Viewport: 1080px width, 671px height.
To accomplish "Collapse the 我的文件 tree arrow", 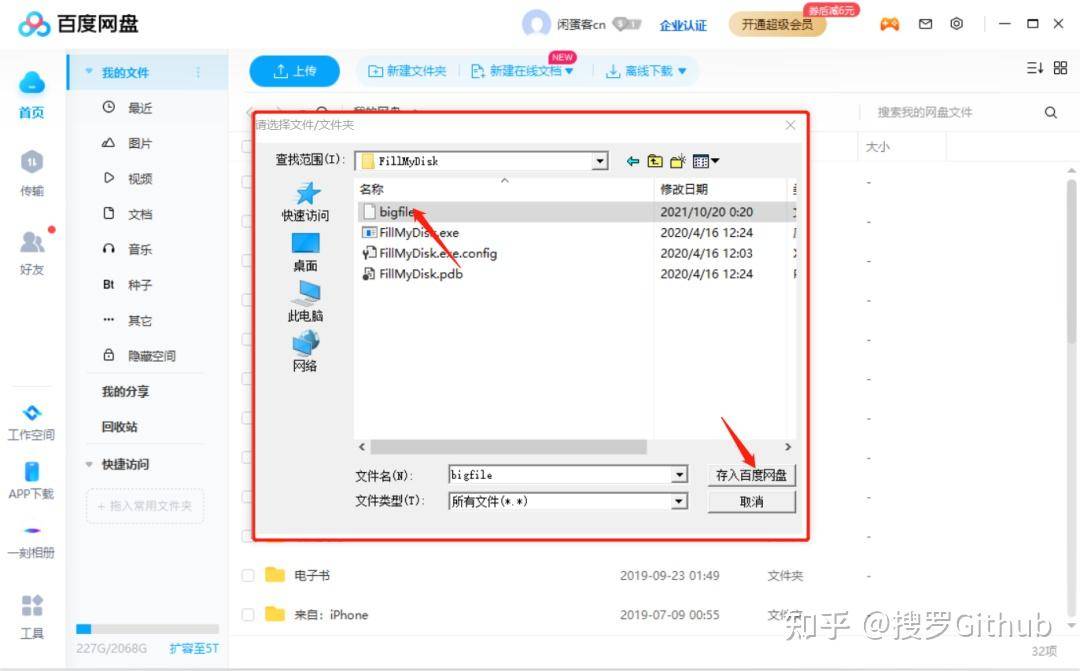I will 89,72.
